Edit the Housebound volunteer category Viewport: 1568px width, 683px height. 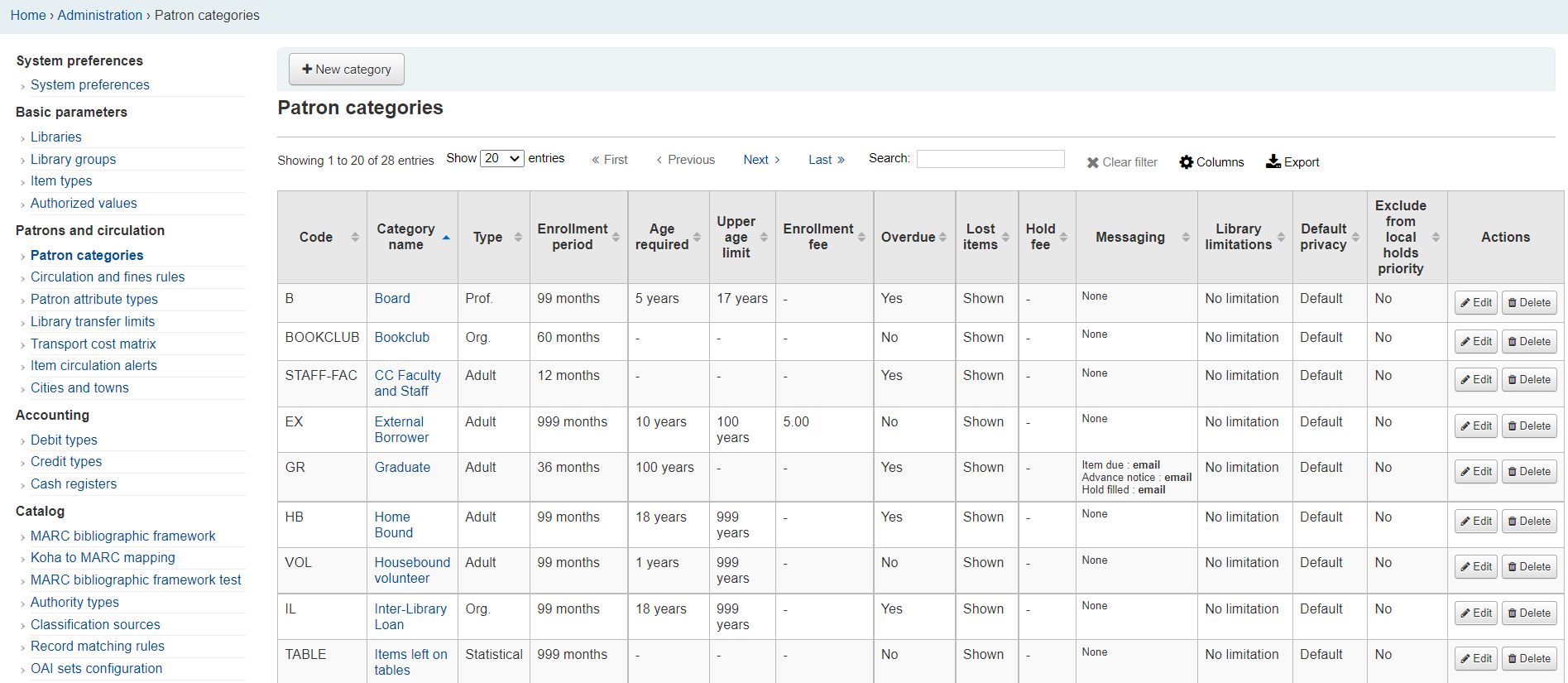click(1476, 566)
